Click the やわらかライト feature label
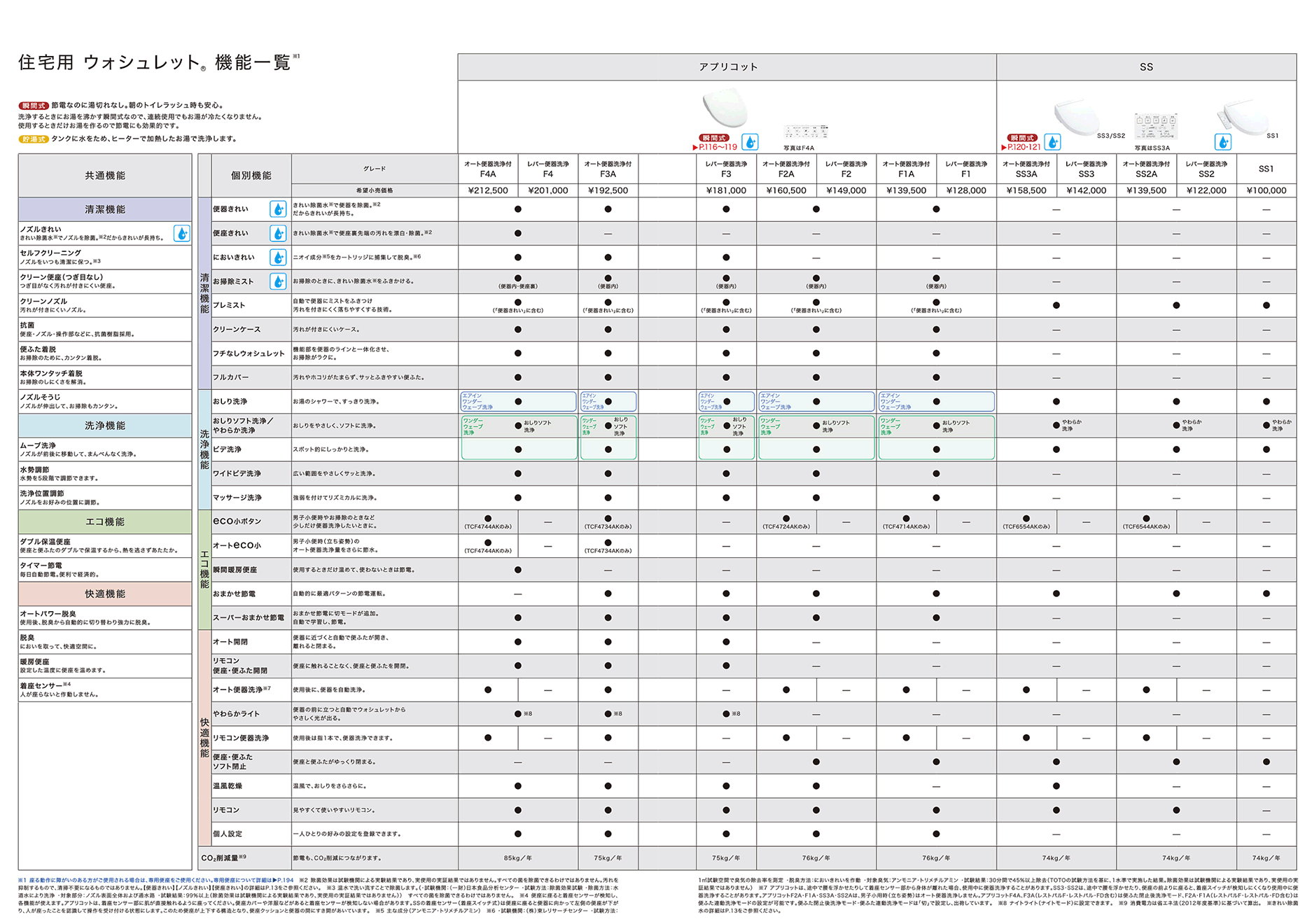This screenshot has height=924, width=1312. 236,714
